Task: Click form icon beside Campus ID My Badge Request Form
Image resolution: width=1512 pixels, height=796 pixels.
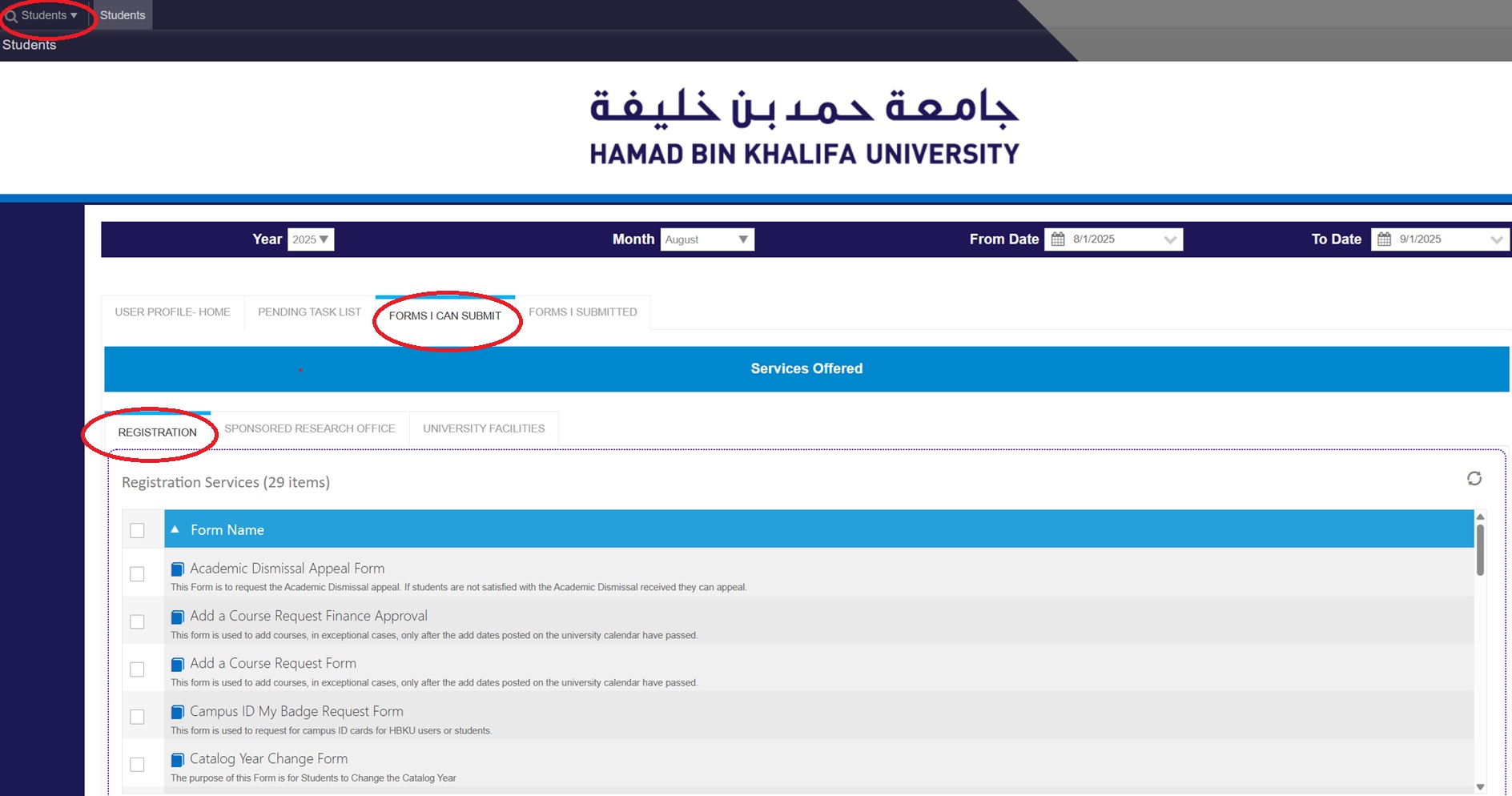Action: coord(178,712)
